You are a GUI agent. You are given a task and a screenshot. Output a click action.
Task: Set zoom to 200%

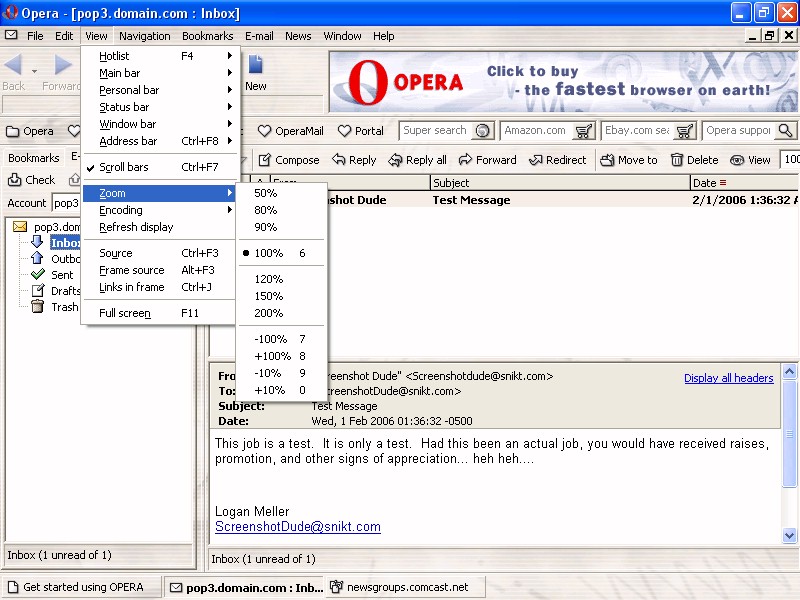pos(281,313)
